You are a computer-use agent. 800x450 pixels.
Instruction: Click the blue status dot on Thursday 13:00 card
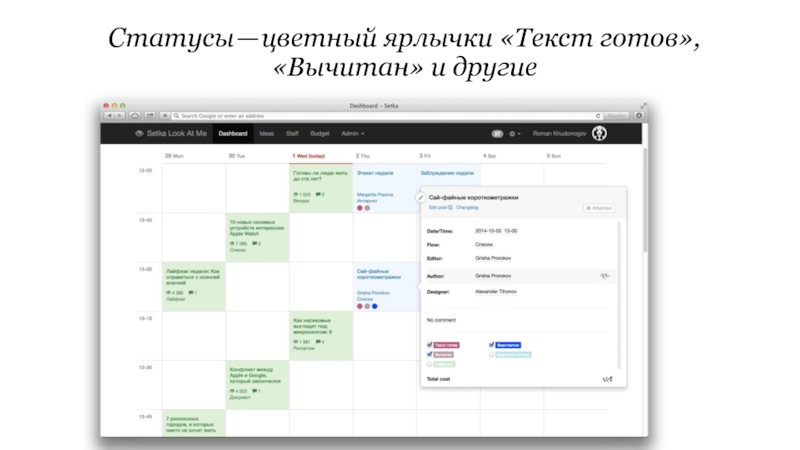[374, 306]
